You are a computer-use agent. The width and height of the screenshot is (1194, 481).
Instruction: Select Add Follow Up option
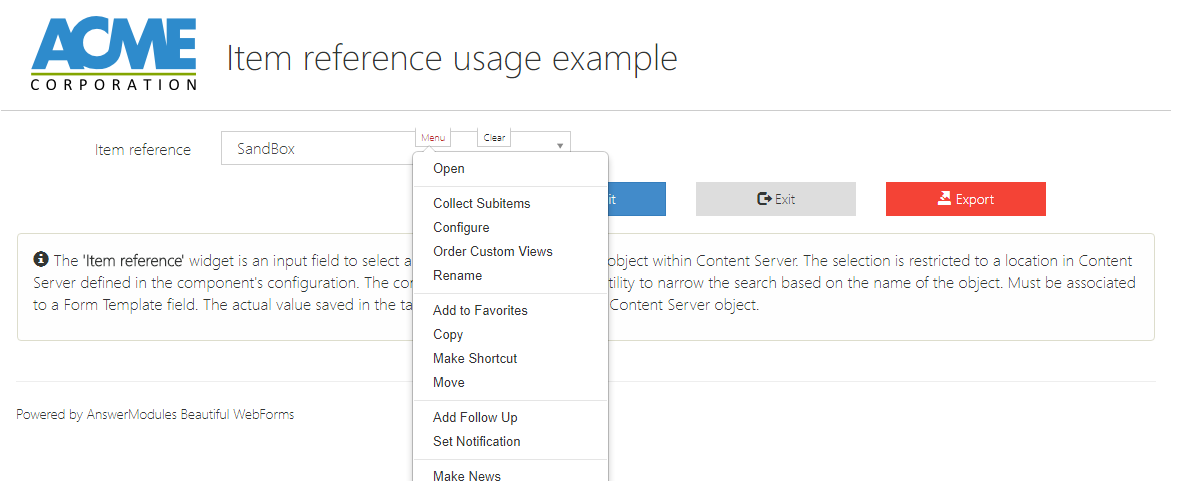click(x=475, y=417)
